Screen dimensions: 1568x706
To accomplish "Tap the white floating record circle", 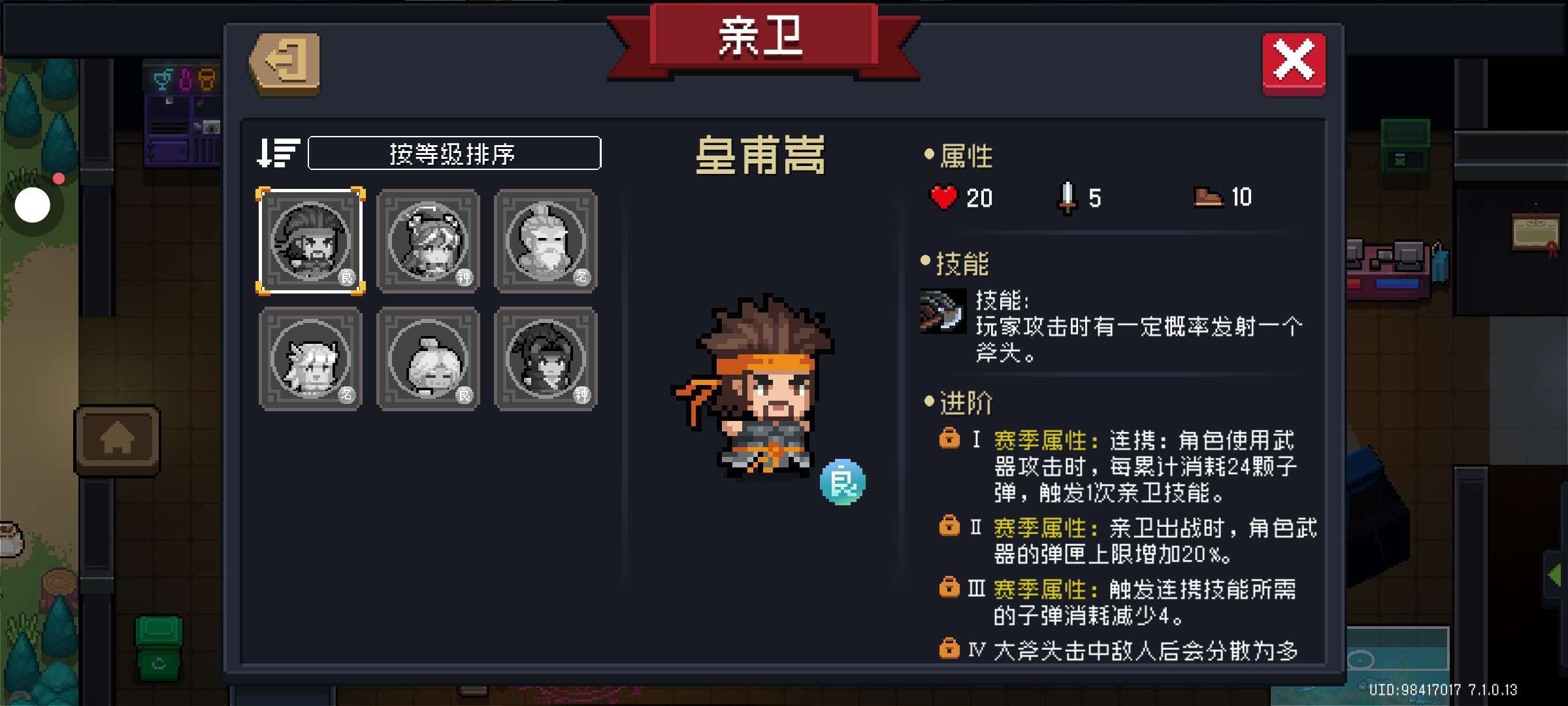I will [x=33, y=205].
